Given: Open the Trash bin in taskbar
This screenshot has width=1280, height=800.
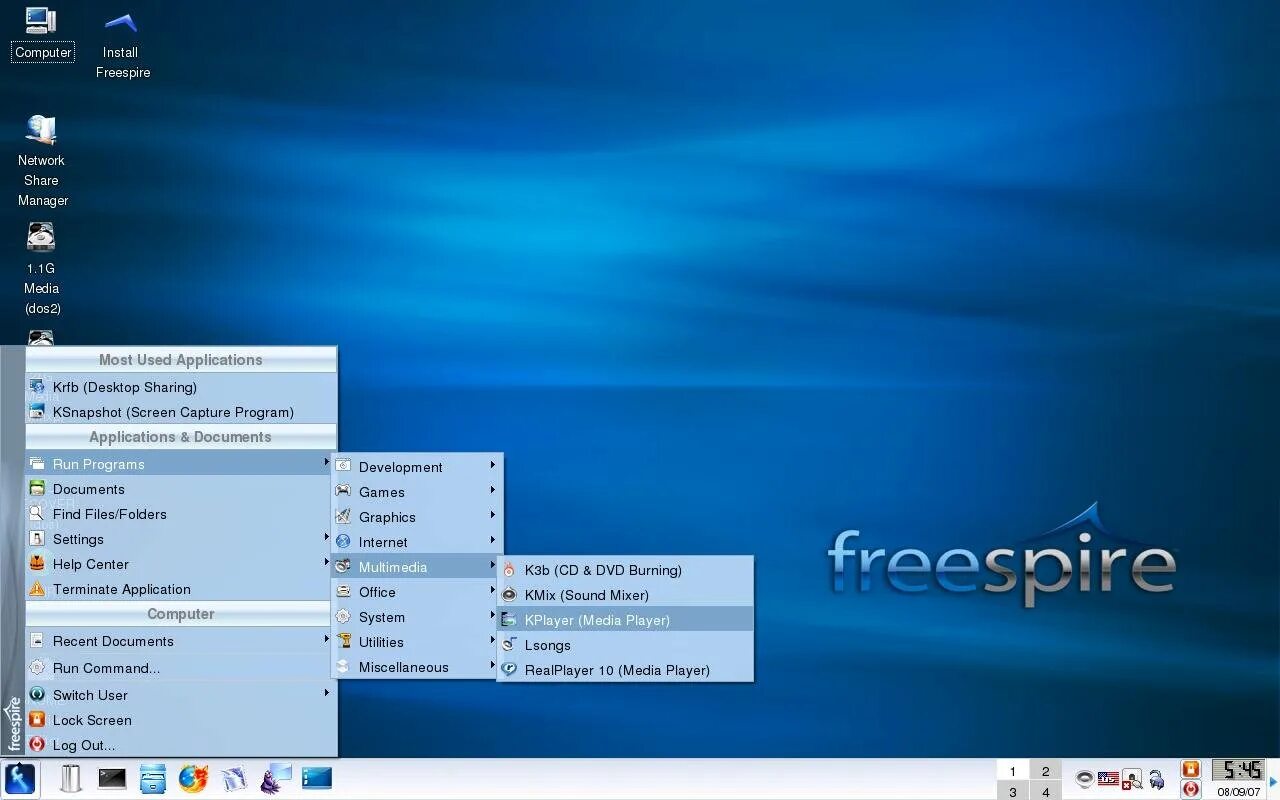Looking at the screenshot, I should 70,778.
